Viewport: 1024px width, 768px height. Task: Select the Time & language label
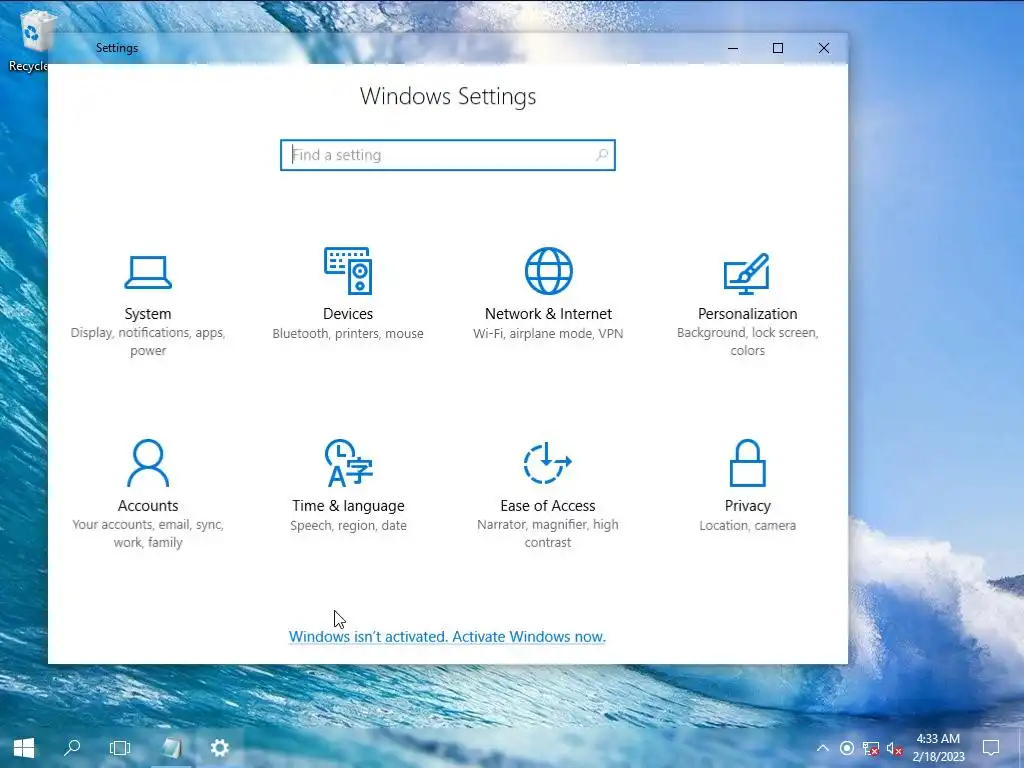(348, 505)
